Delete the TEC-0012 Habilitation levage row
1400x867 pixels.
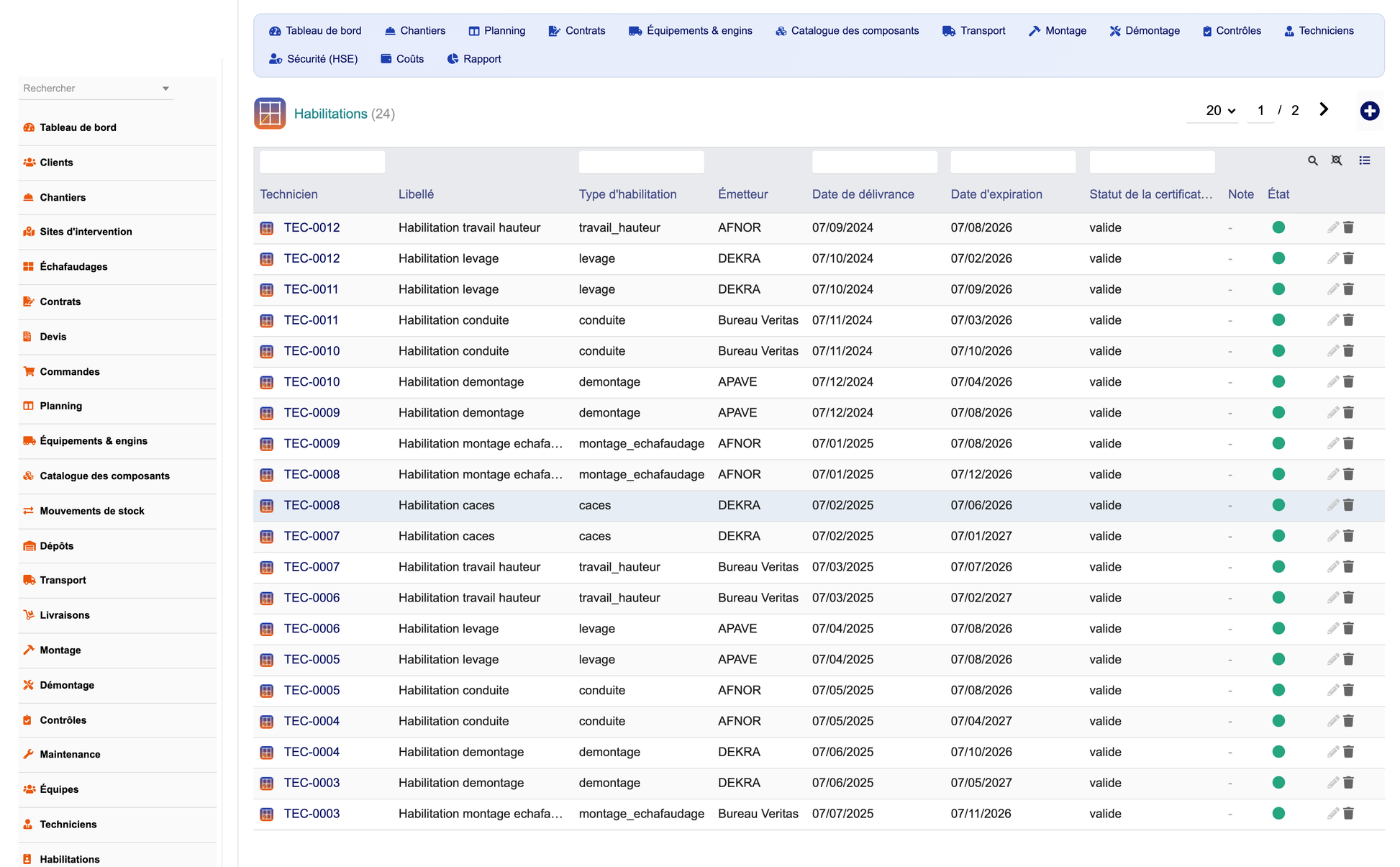coord(1348,258)
